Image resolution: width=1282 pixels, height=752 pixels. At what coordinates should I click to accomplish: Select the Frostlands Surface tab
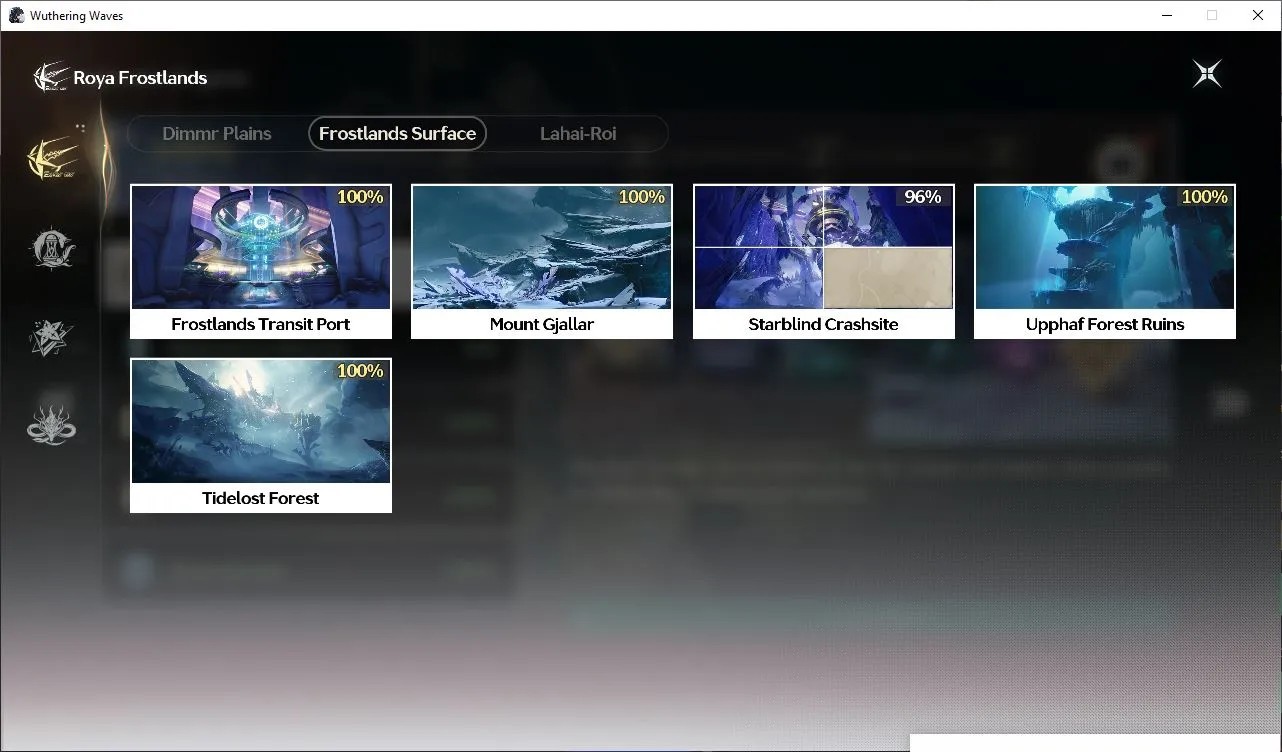(x=397, y=134)
